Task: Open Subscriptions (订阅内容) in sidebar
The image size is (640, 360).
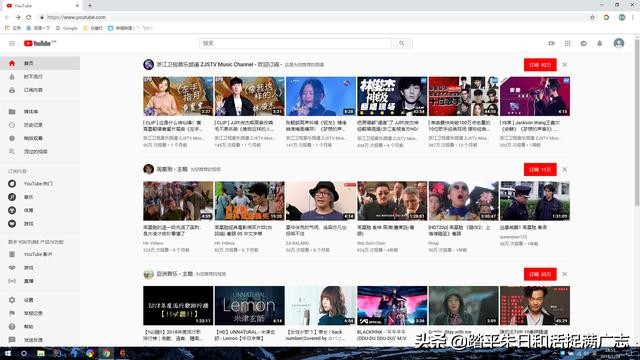Action: [40, 90]
